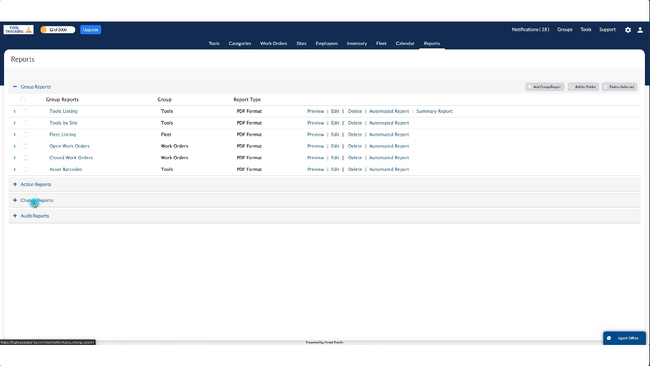Open the Tools Listing report link
Image resolution: width=650 pixels, height=366 pixels.
[x=63, y=111]
